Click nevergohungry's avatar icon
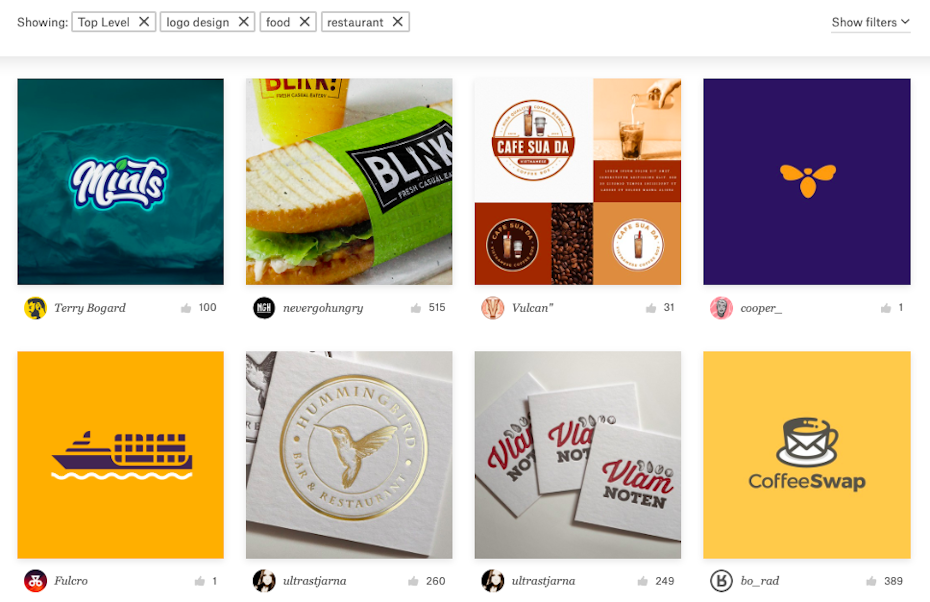930x602 pixels. pyautogui.click(x=264, y=308)
